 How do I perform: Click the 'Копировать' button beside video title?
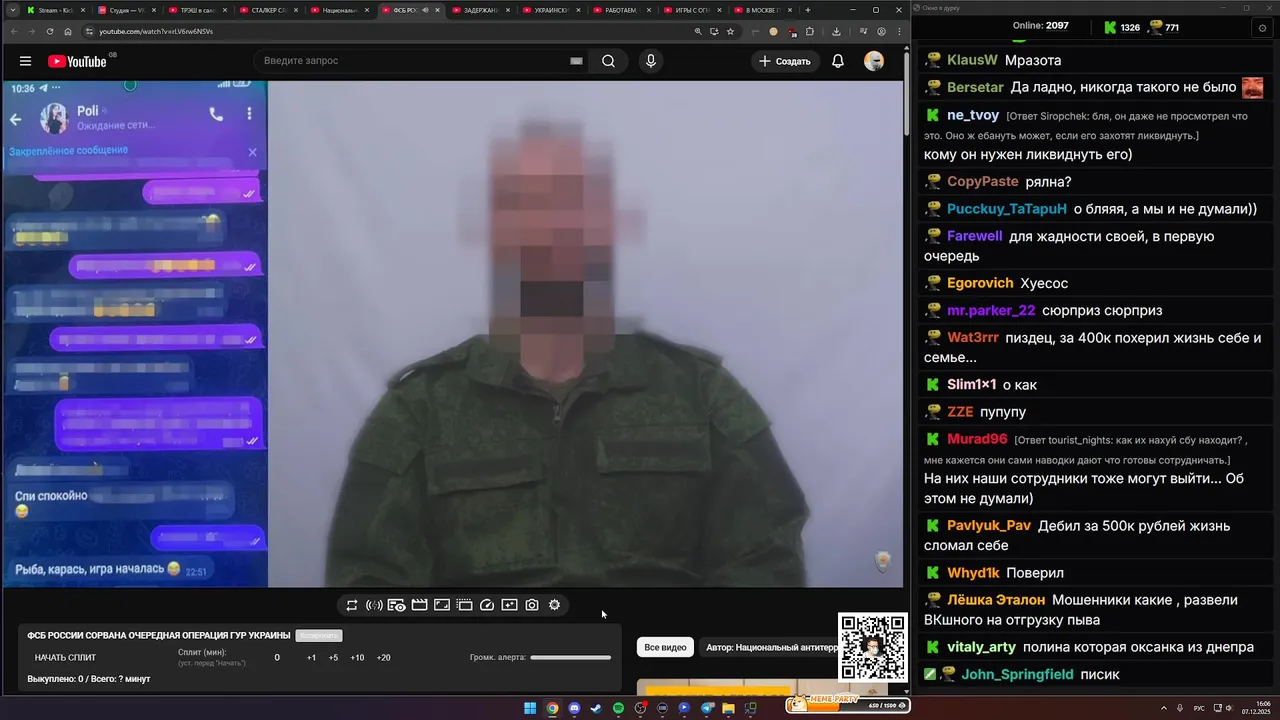tap(318, 635)
